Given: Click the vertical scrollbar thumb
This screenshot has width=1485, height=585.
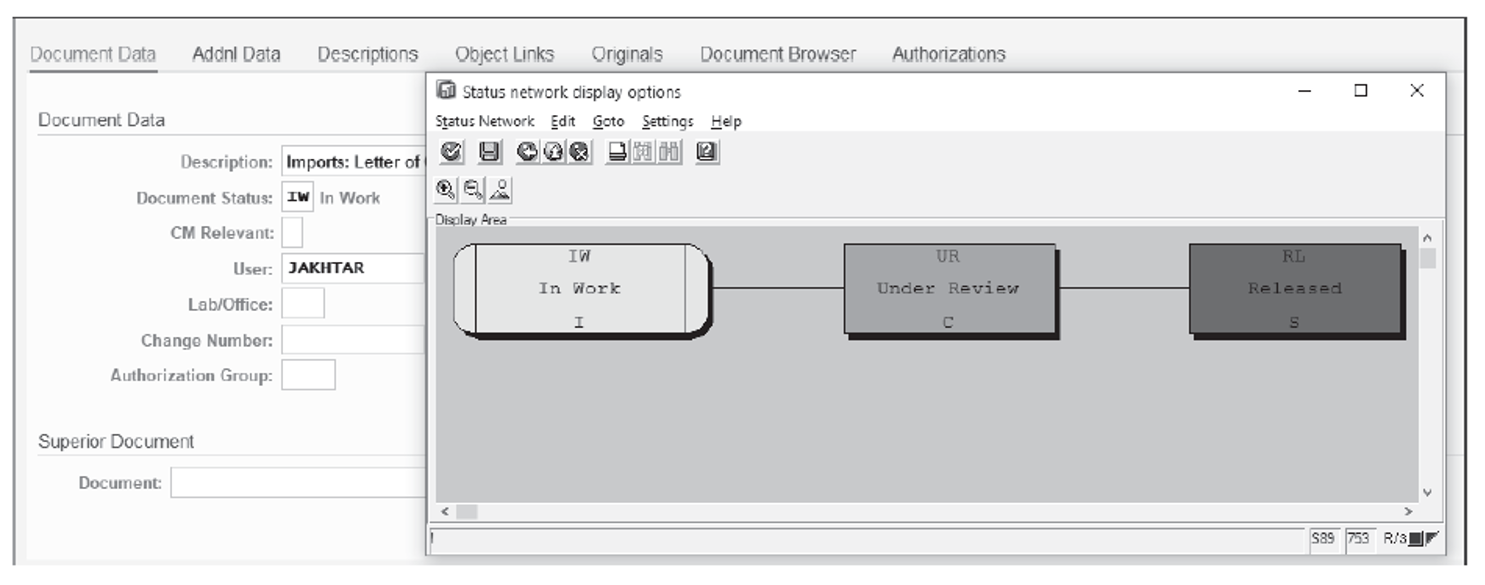Looking at the screenshot, I should (1427, 258).
